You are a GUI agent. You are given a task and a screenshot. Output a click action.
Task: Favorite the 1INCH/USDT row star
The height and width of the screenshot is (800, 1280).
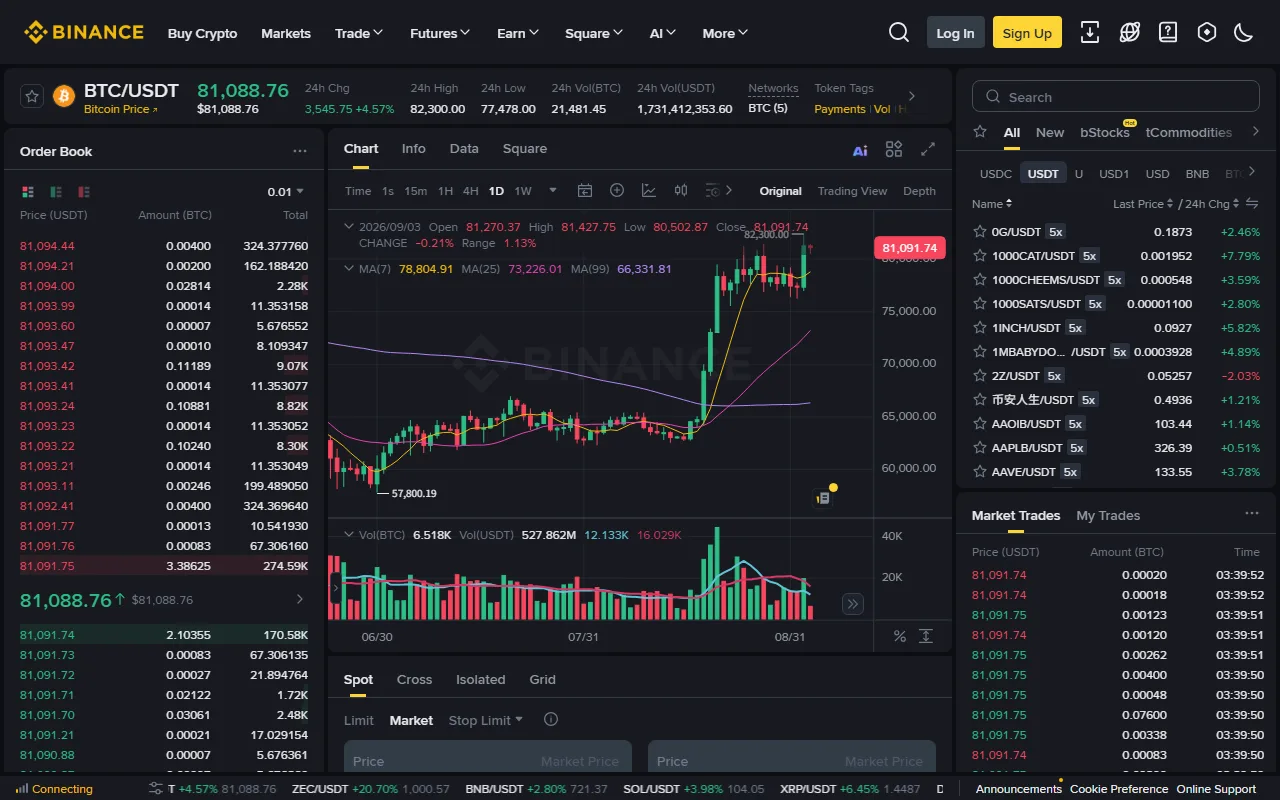tap(980, 328)
